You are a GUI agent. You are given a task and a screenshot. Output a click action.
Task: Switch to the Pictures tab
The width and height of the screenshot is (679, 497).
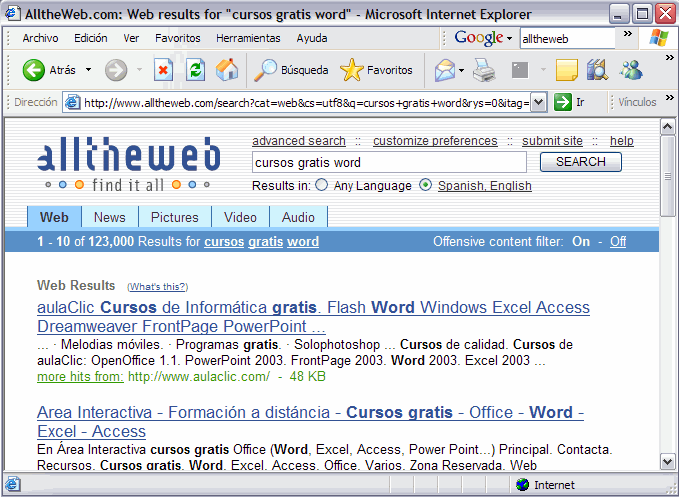175,217
